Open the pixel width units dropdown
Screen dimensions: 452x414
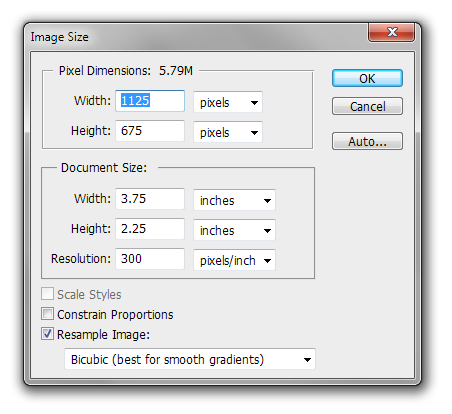[x=228, y=102]
